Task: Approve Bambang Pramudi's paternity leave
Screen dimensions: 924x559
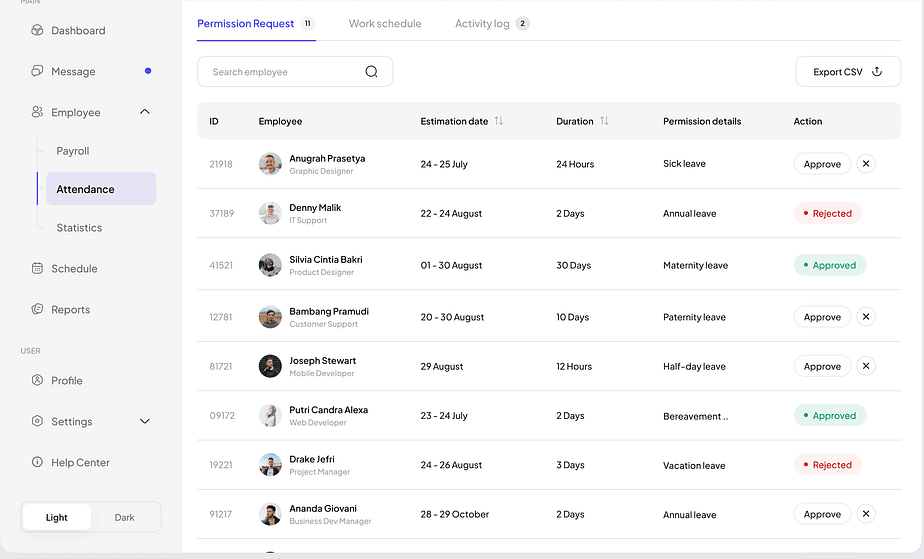Action: click(822, 317)
